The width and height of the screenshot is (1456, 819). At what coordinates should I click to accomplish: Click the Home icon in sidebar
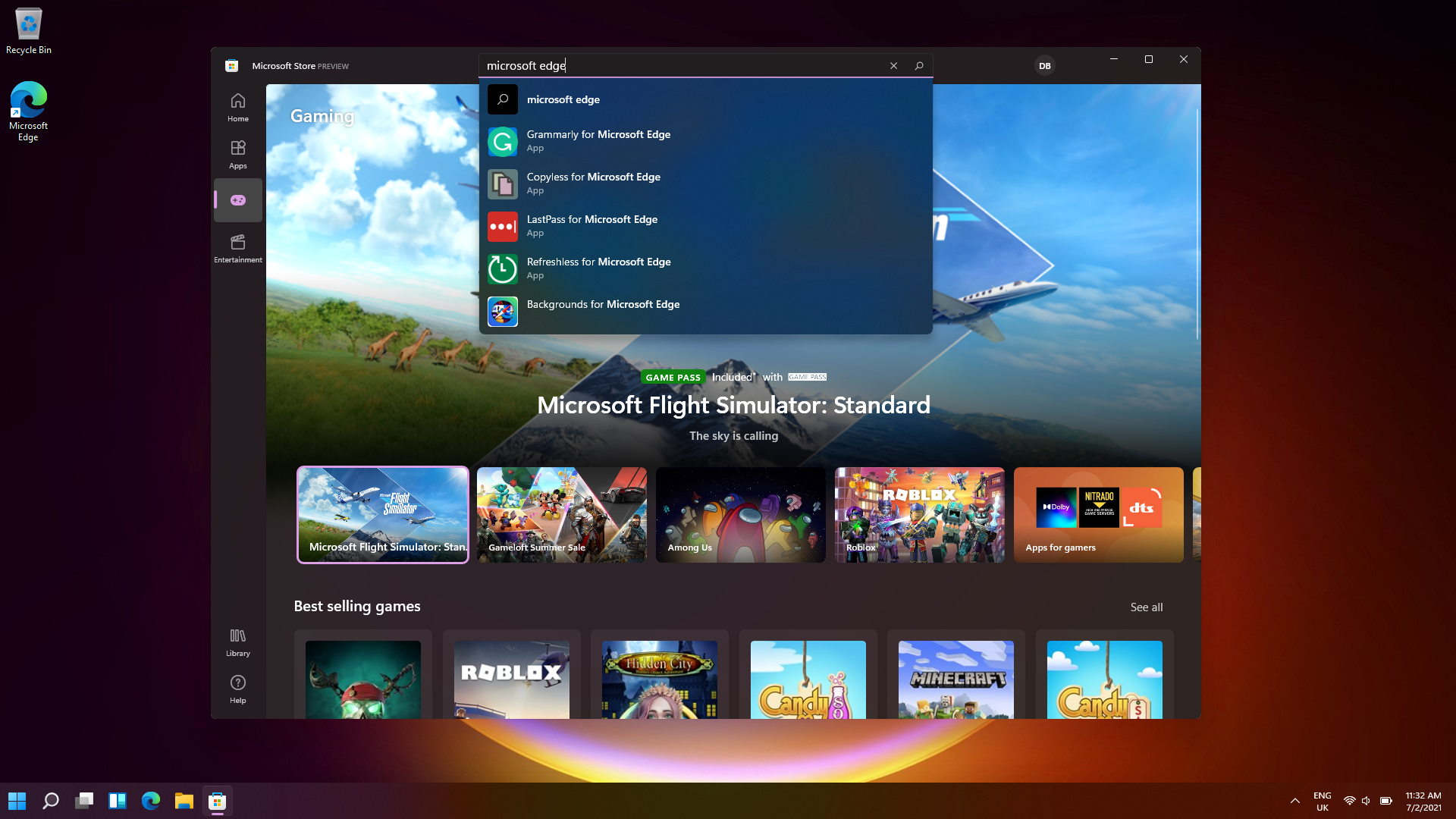coord(238,107)
